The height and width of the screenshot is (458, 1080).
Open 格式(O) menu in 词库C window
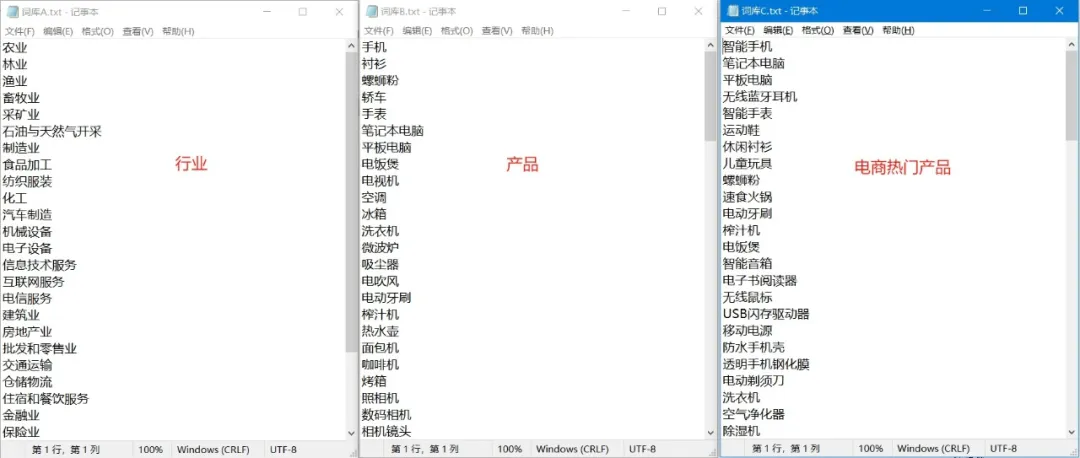click(x=818, y=30)
